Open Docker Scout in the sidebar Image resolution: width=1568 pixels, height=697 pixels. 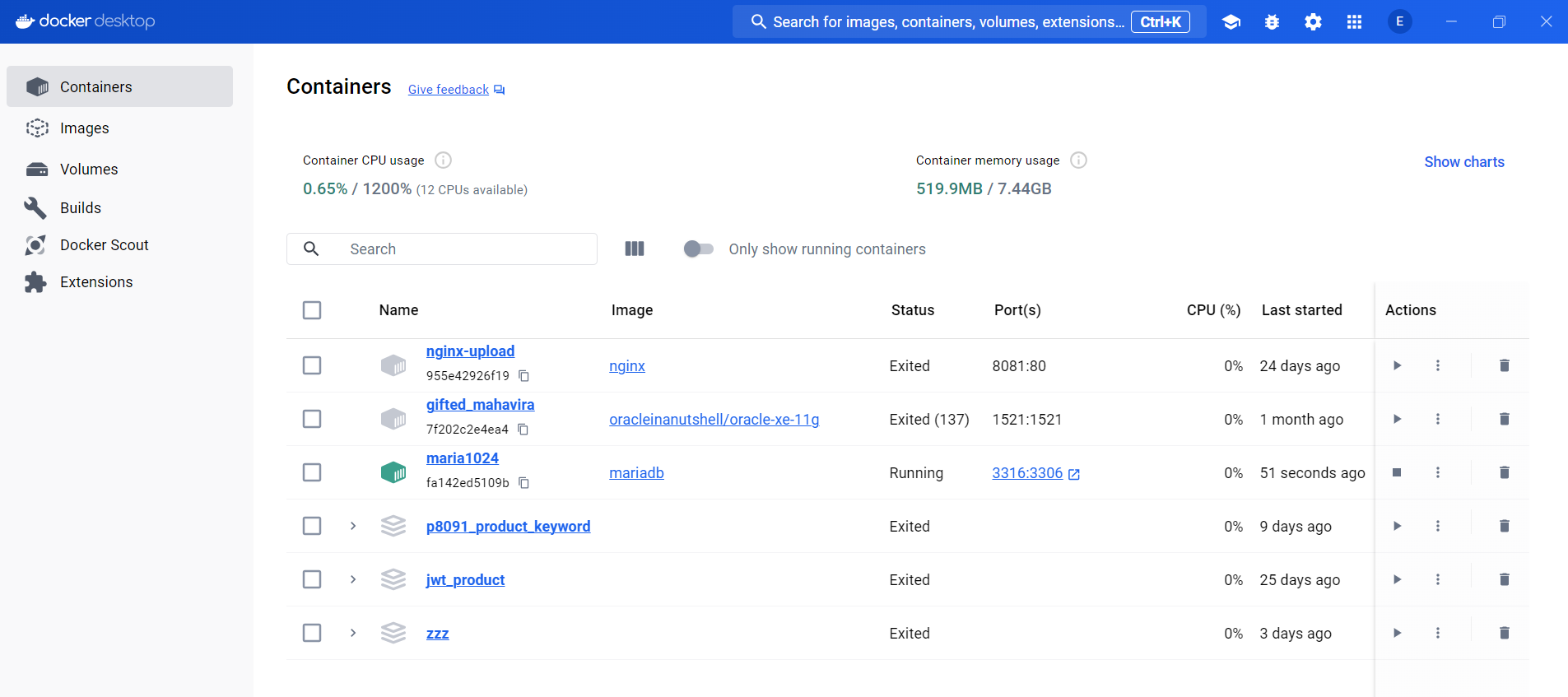(x=119, y=244)
